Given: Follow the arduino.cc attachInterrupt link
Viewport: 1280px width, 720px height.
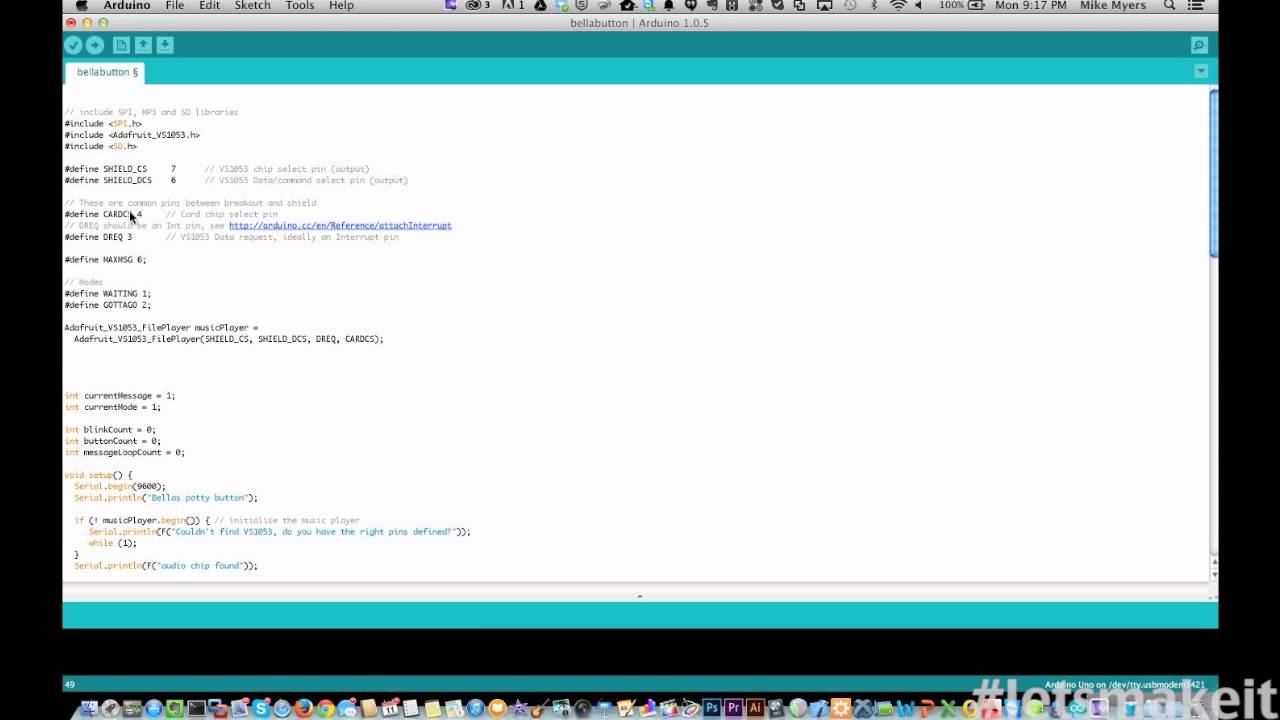Looking at the screenshot, I should pyautogui.click(x=340, y=226).
